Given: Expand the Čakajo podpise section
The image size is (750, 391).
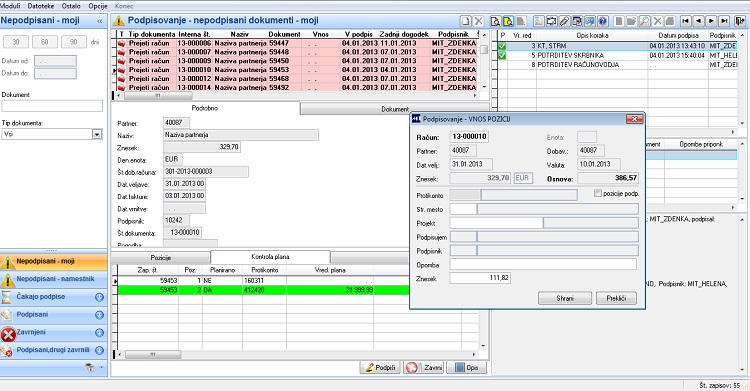Looking at the screenshot, I should point(99,297).
